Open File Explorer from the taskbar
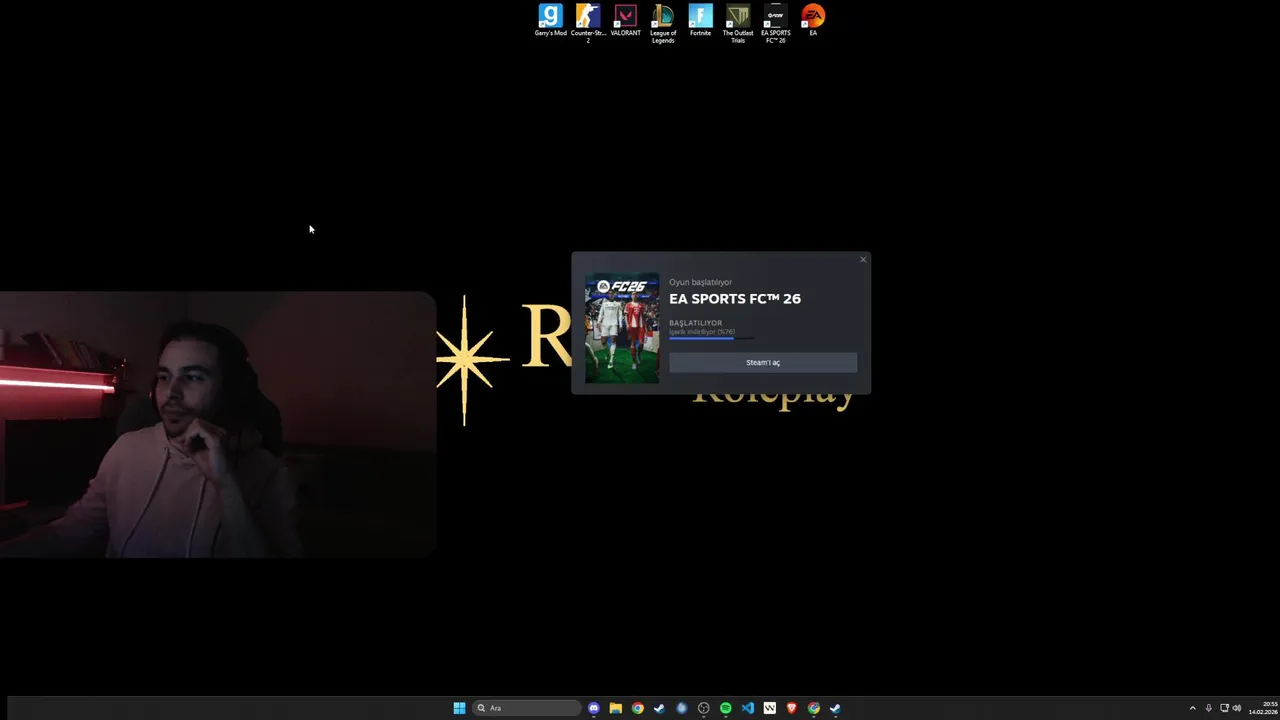This screenshot has height=720, width=1280. pyautogui.click(x=616, y=708)
